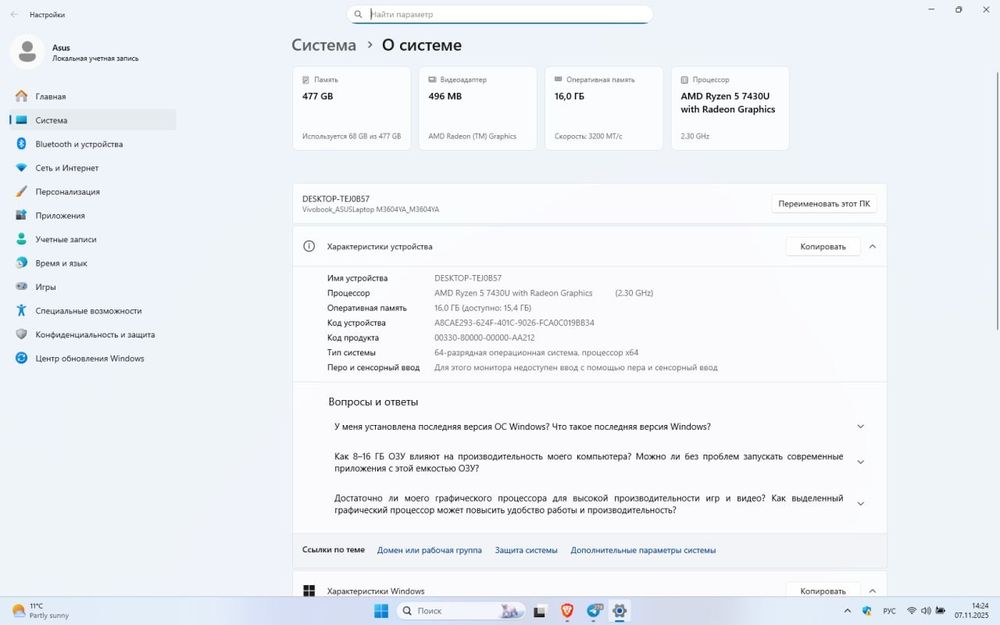Click the back arrow in title bar
This screenshot has width=1000, height=625.
(14, 14)
